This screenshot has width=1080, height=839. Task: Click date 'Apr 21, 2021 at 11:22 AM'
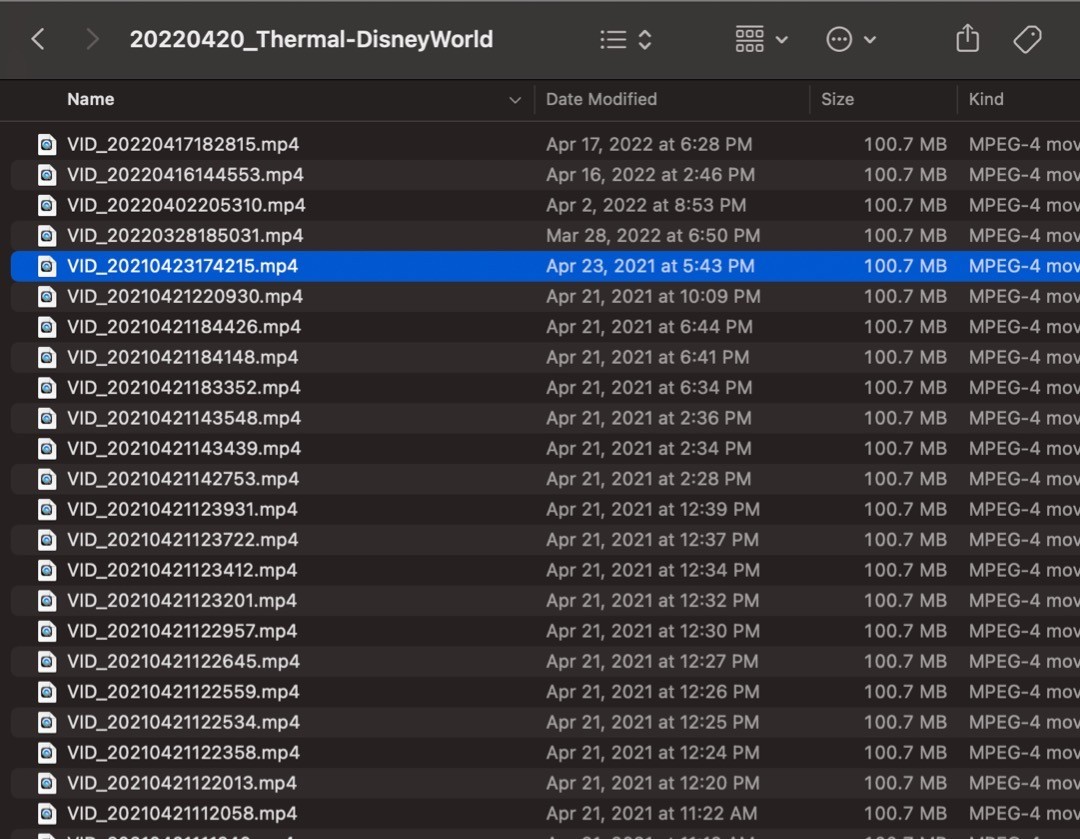(x=652, y=813)
